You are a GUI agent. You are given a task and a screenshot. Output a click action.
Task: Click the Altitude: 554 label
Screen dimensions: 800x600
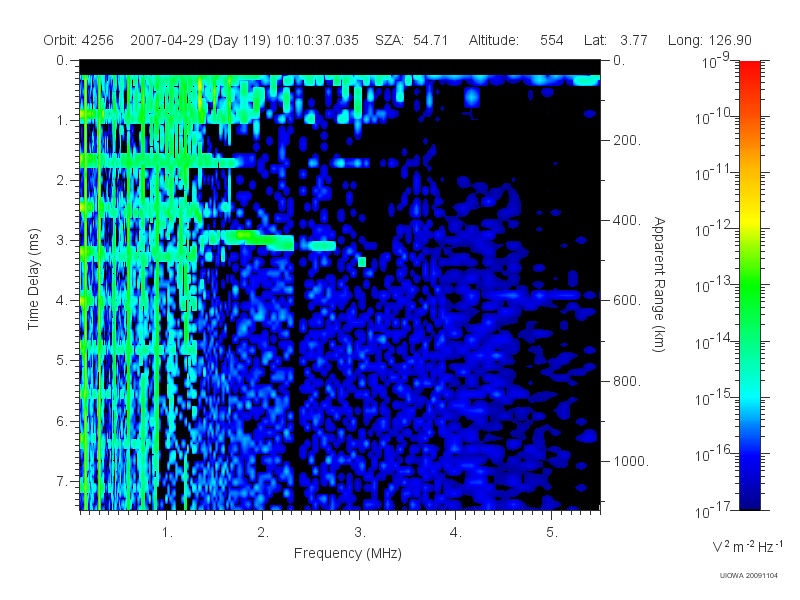(516, 40)
